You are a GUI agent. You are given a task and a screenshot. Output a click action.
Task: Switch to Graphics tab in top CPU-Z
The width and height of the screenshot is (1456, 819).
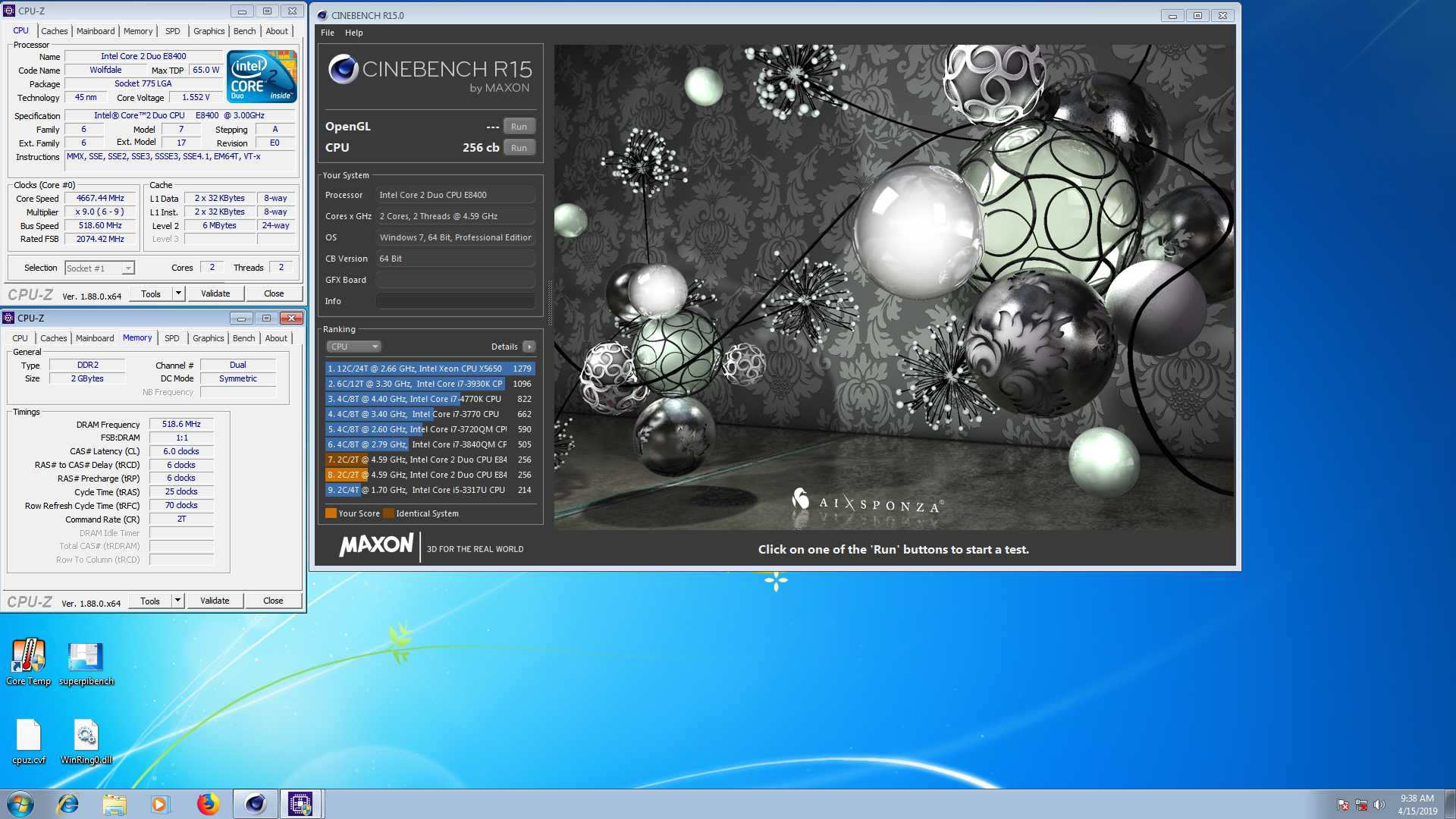pos(209,31)
